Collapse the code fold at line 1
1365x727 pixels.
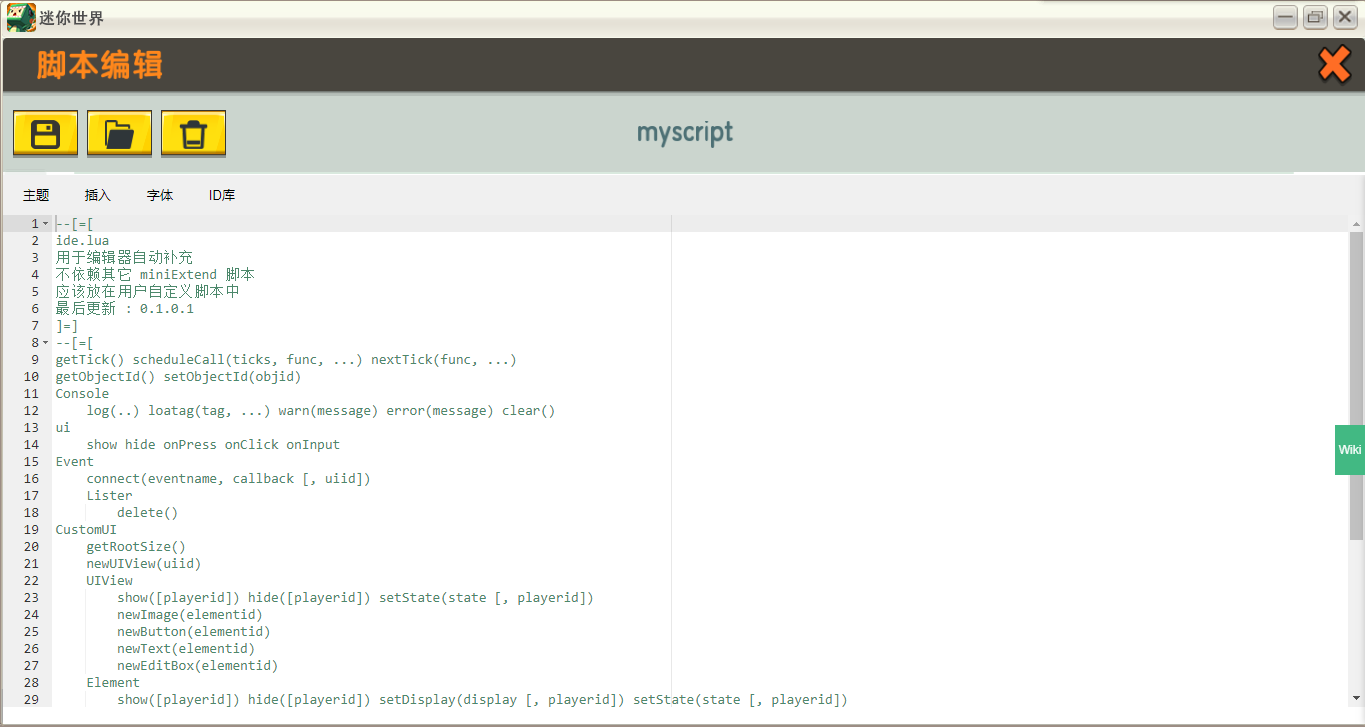(x=45, y=224)
